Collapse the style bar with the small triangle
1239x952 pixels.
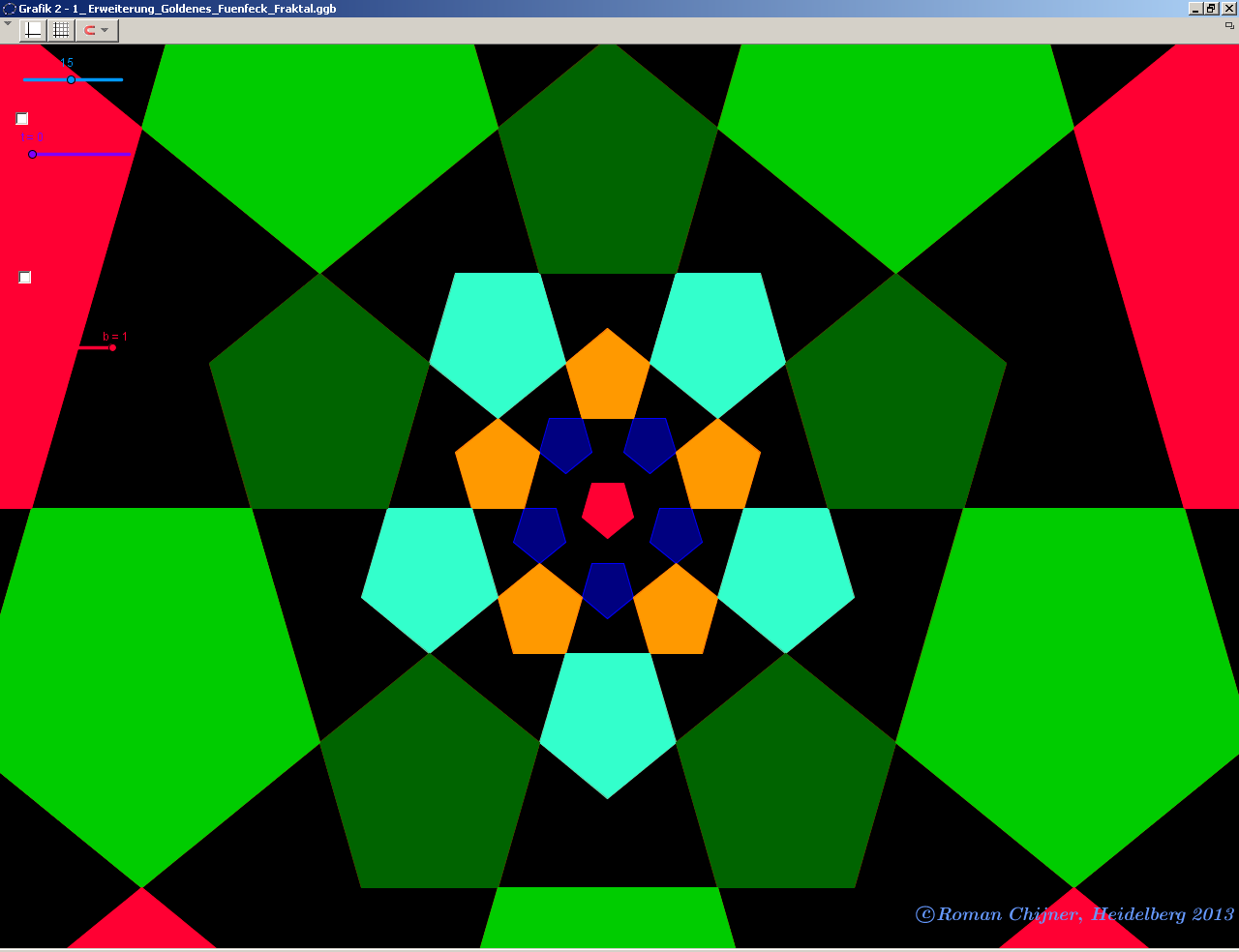[8, 23]
